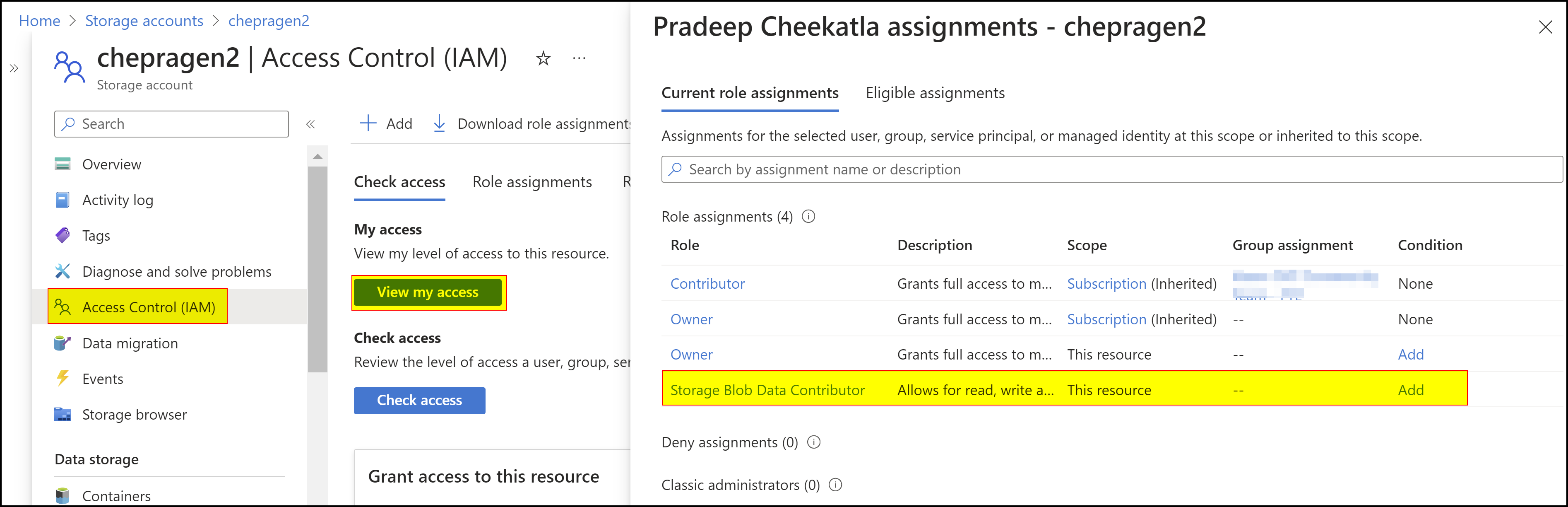Image resolution: width=1568 pixels, height=507 pixels.
Task: Switch to Eligible assignments tab
Action: (x=935, y=93)
